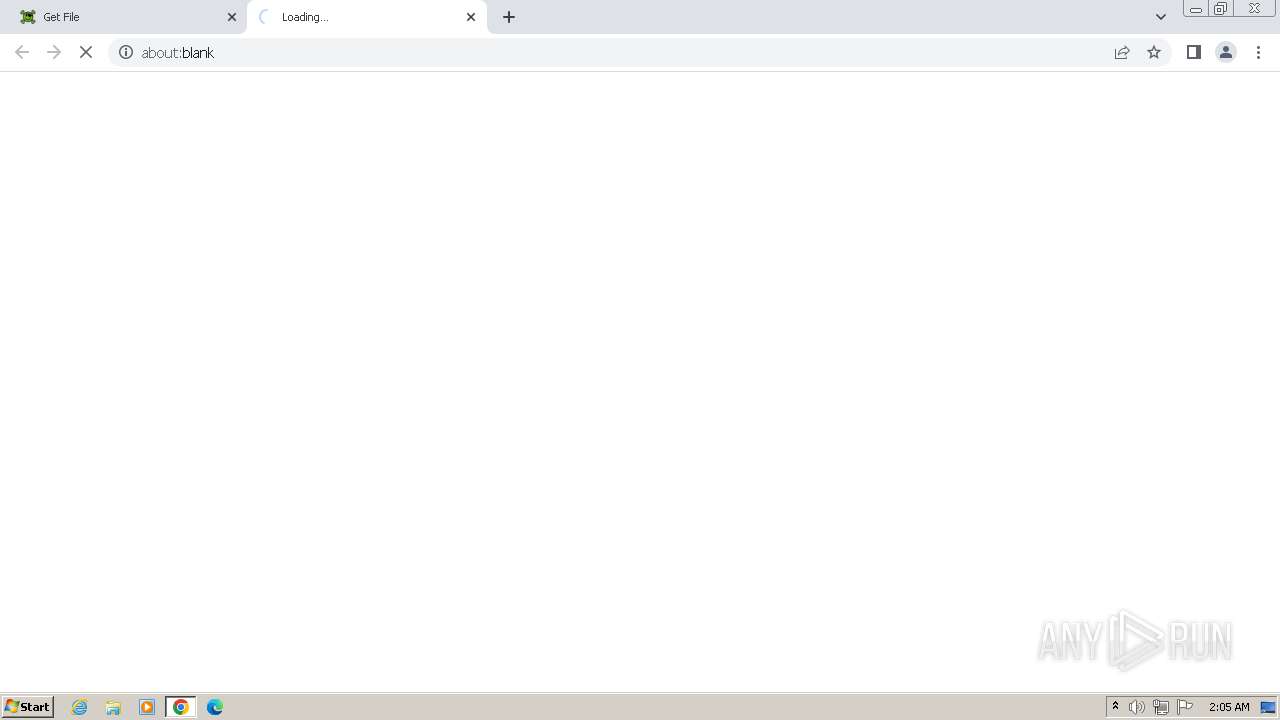Click the Get File tab favicon
The width and height of the screenshot is (1280, 720).
28,17
